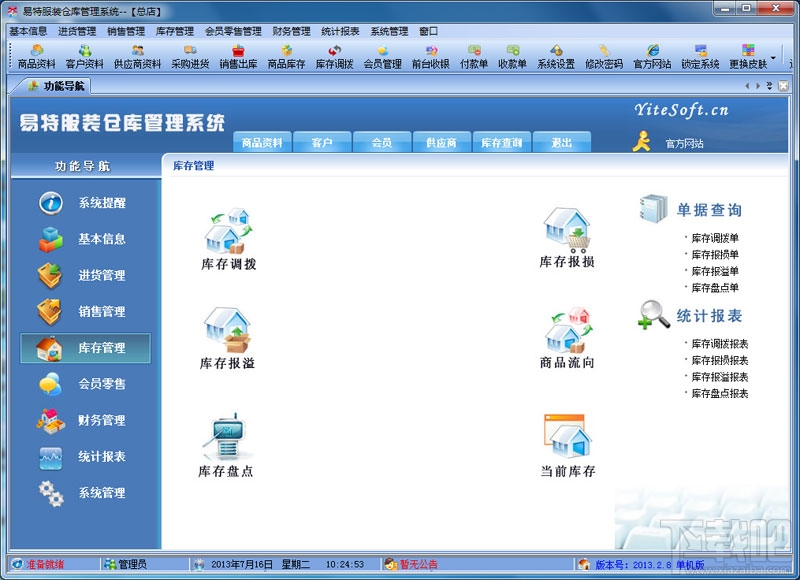Screen dimensions: 800x580
Task: Click 退出 banner tab
Action: (x=562, y=142)
